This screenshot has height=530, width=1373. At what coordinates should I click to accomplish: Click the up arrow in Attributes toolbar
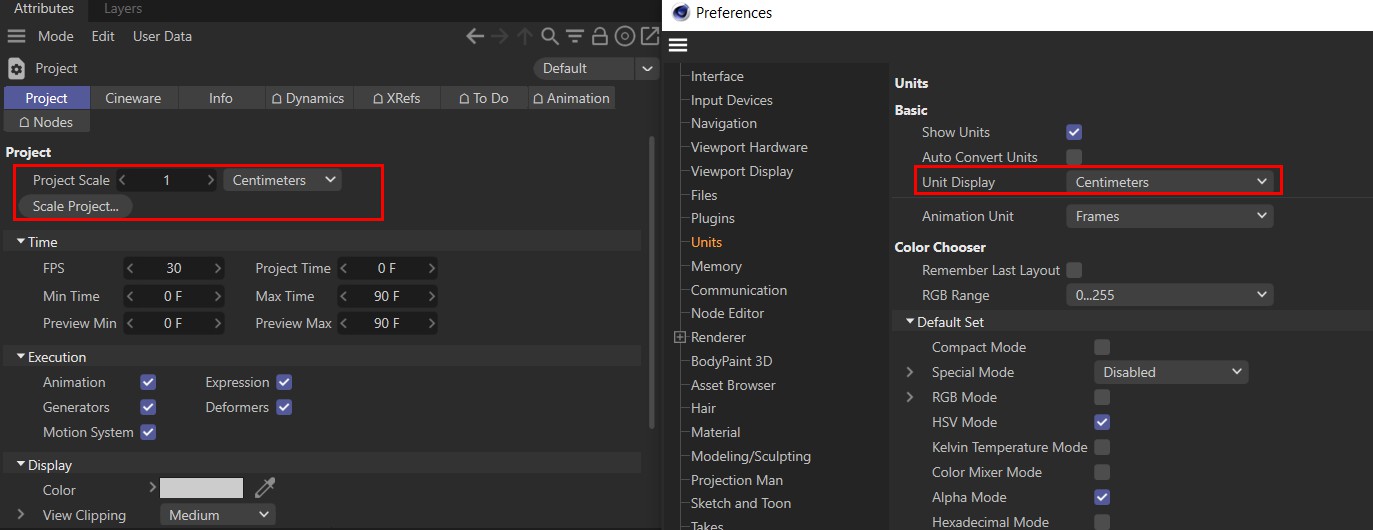pos(525,37)
